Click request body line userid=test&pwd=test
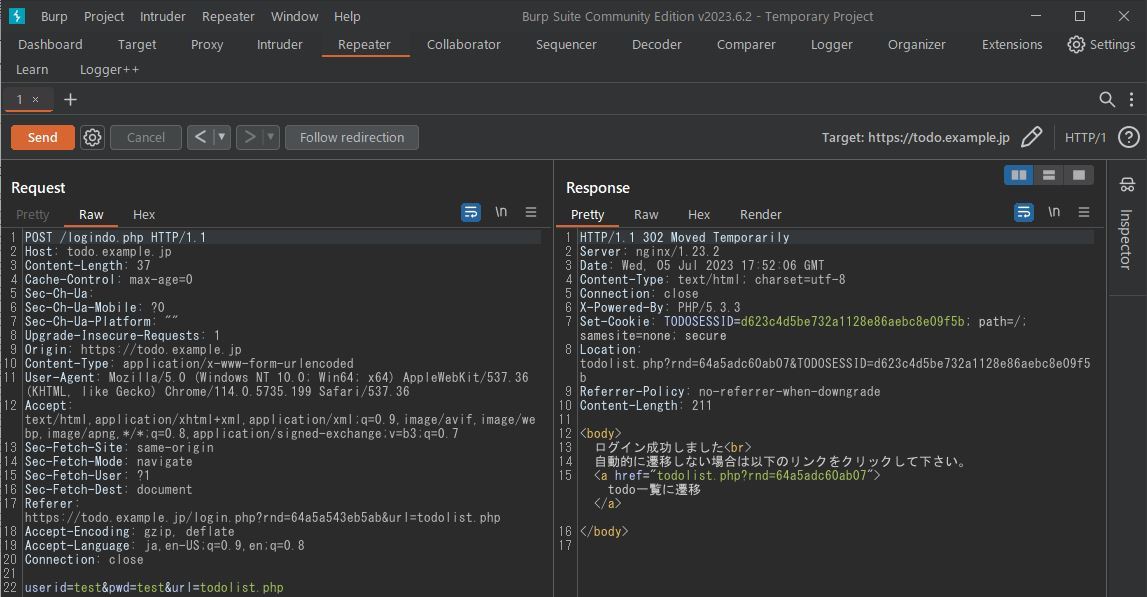Image resolution: width=1147 pixels, height=597 pixels. click(x=154, y=587)
